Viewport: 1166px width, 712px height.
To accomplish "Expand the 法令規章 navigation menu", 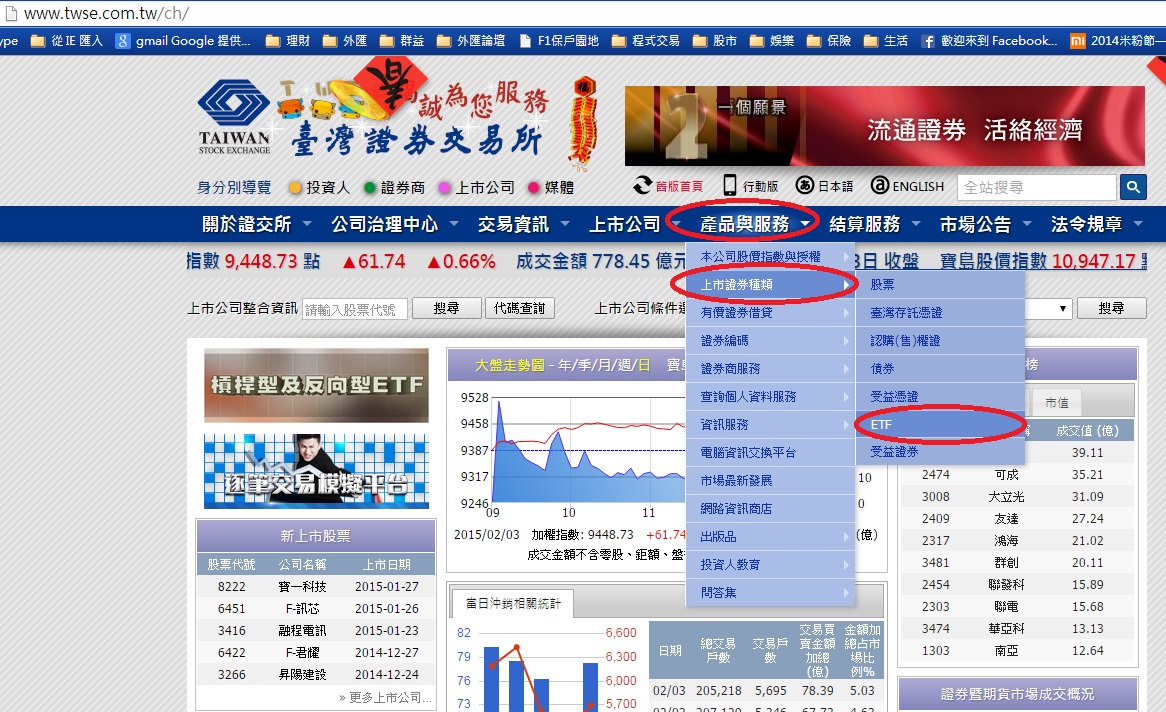I will click(1096, 224).
